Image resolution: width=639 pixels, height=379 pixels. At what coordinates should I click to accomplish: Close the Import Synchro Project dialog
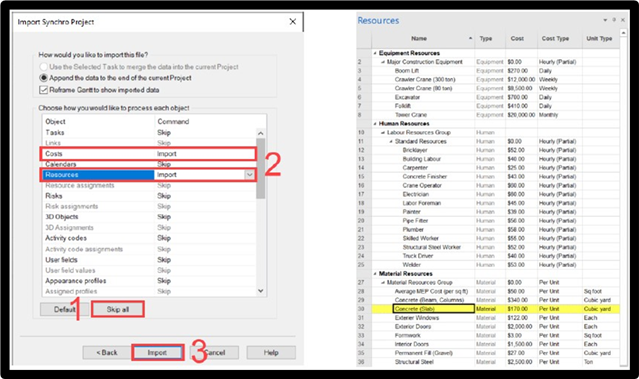point(293,22)
